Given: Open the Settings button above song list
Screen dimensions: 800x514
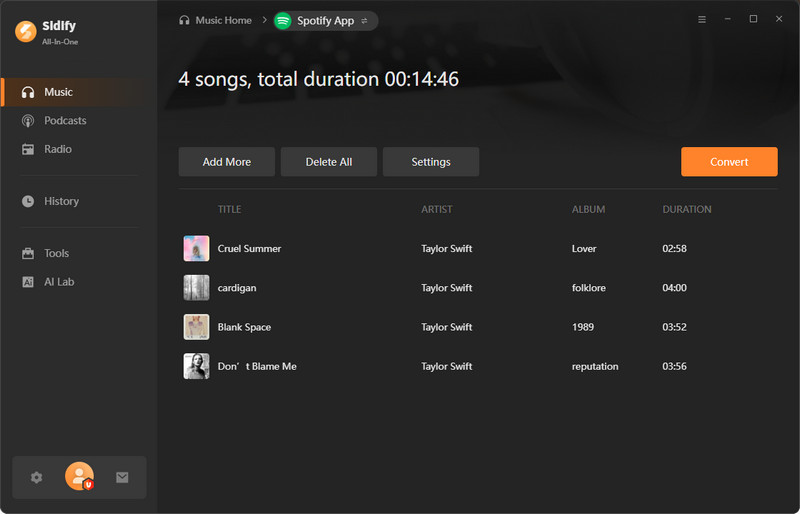Looking at the screenshot, I should click(431, 162).
